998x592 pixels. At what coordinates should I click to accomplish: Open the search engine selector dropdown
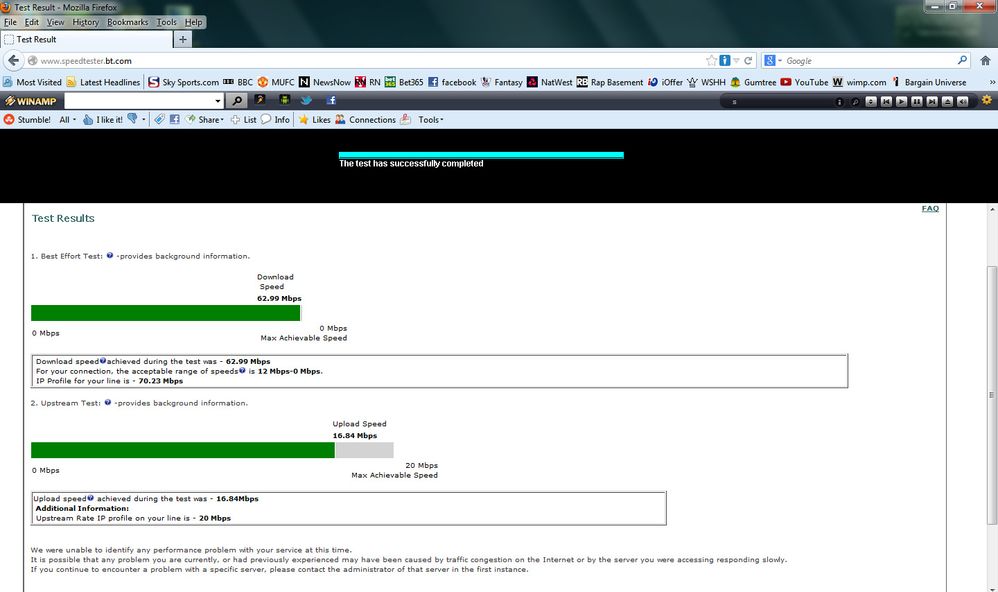pos(773,60)
